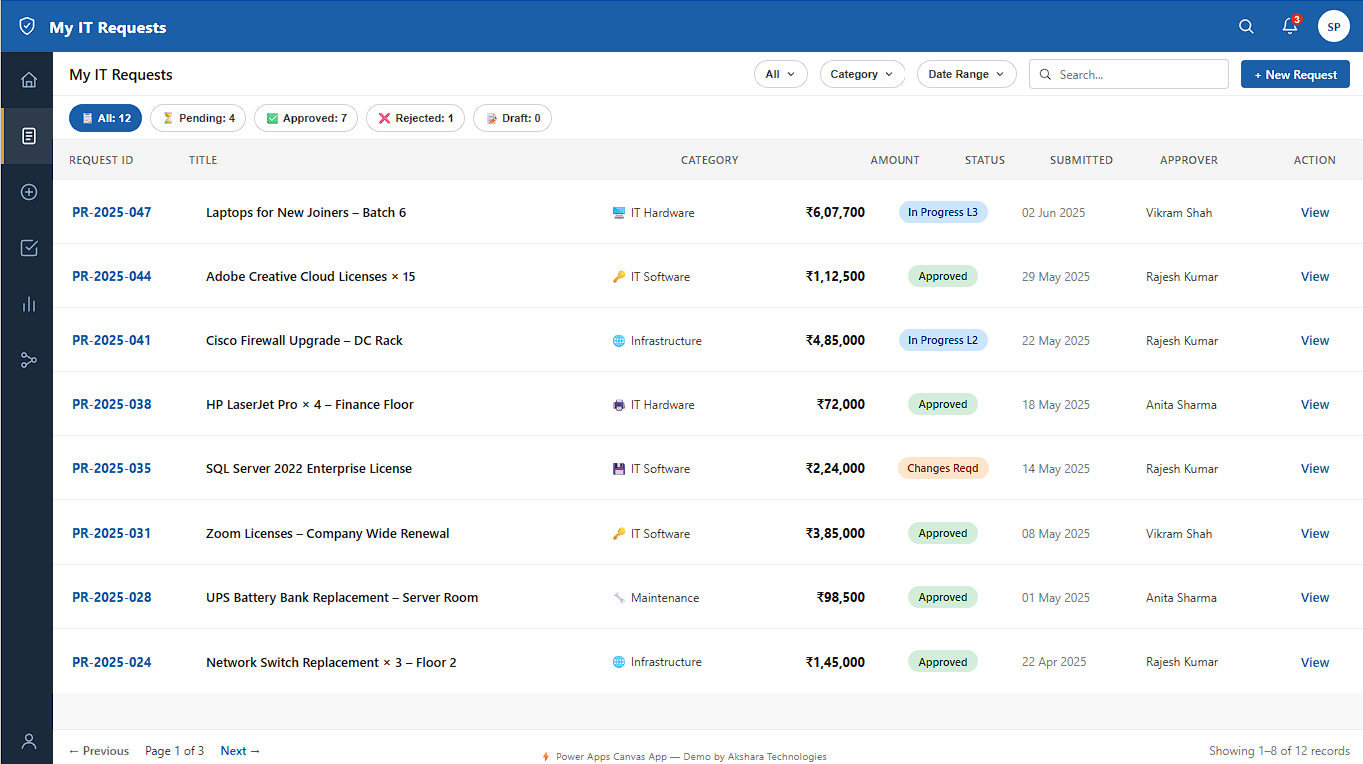This screenshot has height=764, width=1363.
Task: Open request PR-2025-024
Action: [x=112, y=662]
